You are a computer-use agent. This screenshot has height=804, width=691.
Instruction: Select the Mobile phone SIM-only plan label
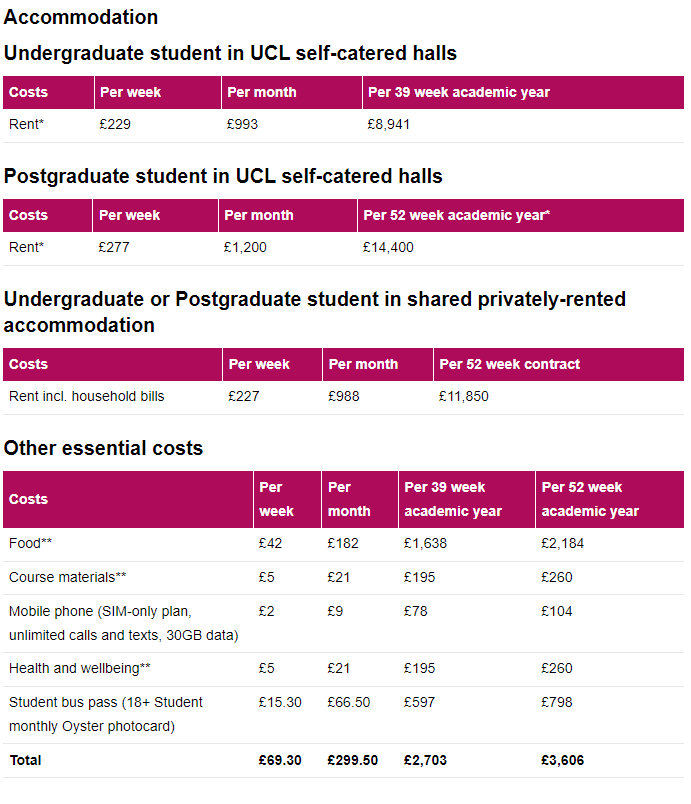(x=100, y=611)
